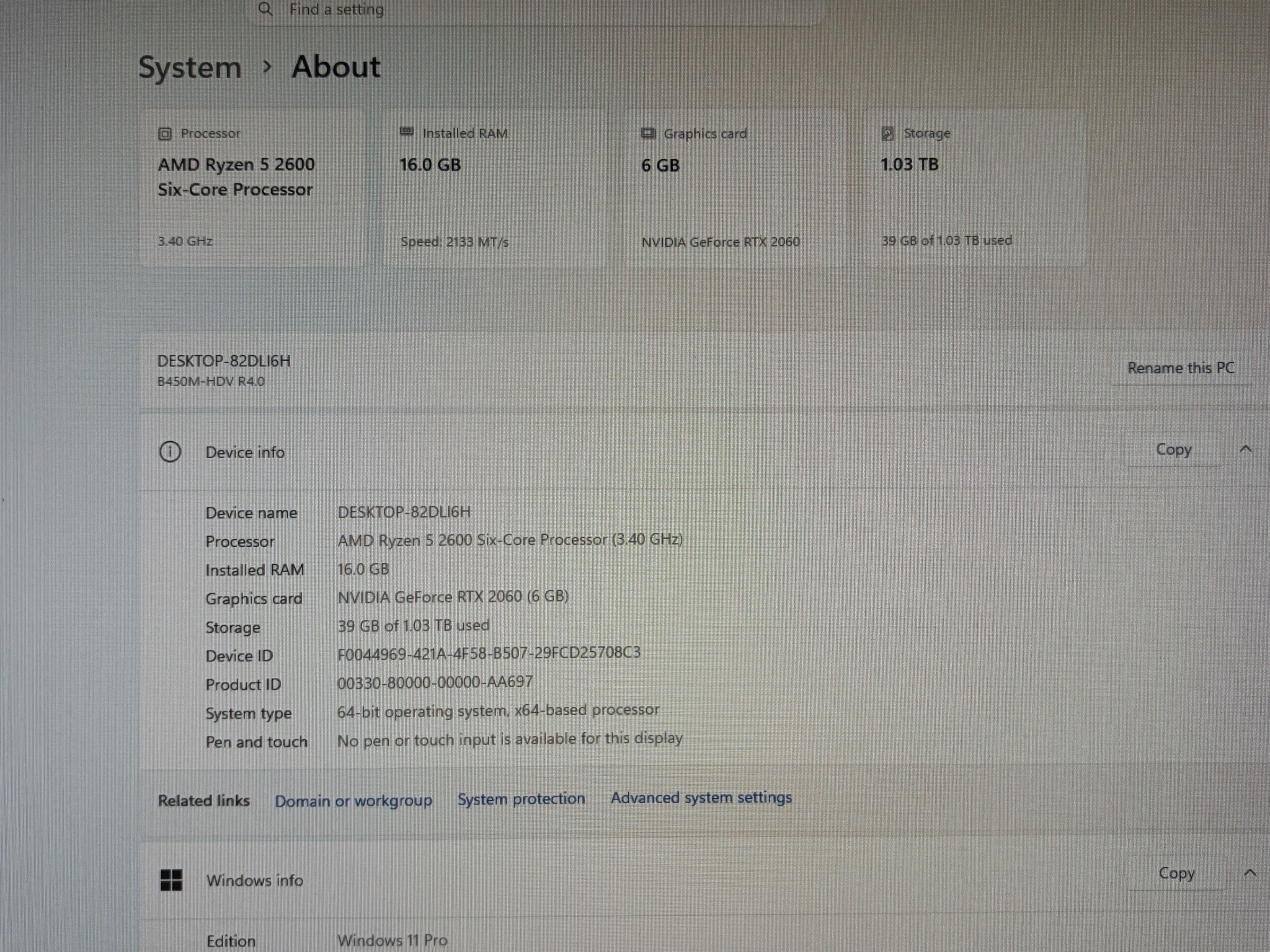Click the Storage drive icon
The height and width of the screenshot is (952, 1270).
click(888, 133)
